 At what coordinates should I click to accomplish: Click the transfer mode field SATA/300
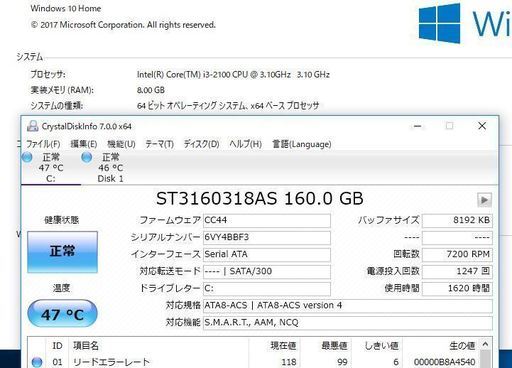click(x=267, y=271)
